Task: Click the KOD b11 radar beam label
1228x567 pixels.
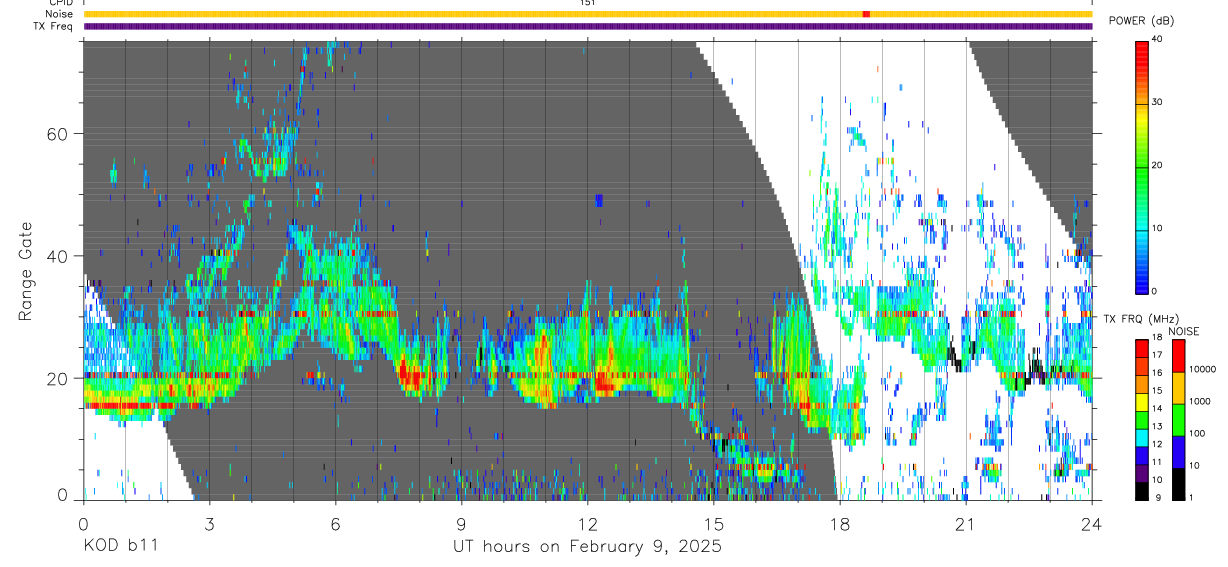Action: (x=119, y=547)
